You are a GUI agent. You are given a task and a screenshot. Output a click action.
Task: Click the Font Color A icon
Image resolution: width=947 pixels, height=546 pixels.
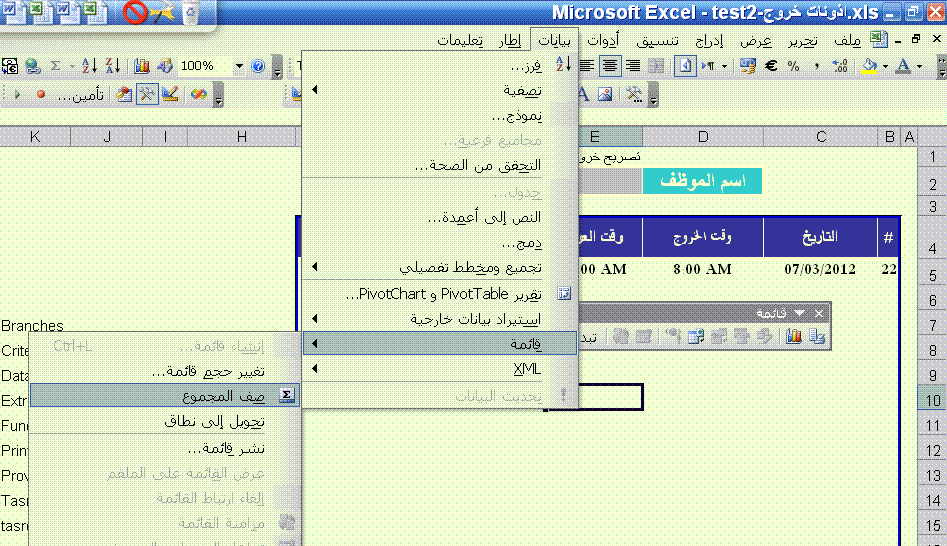(x=903, y=66)
